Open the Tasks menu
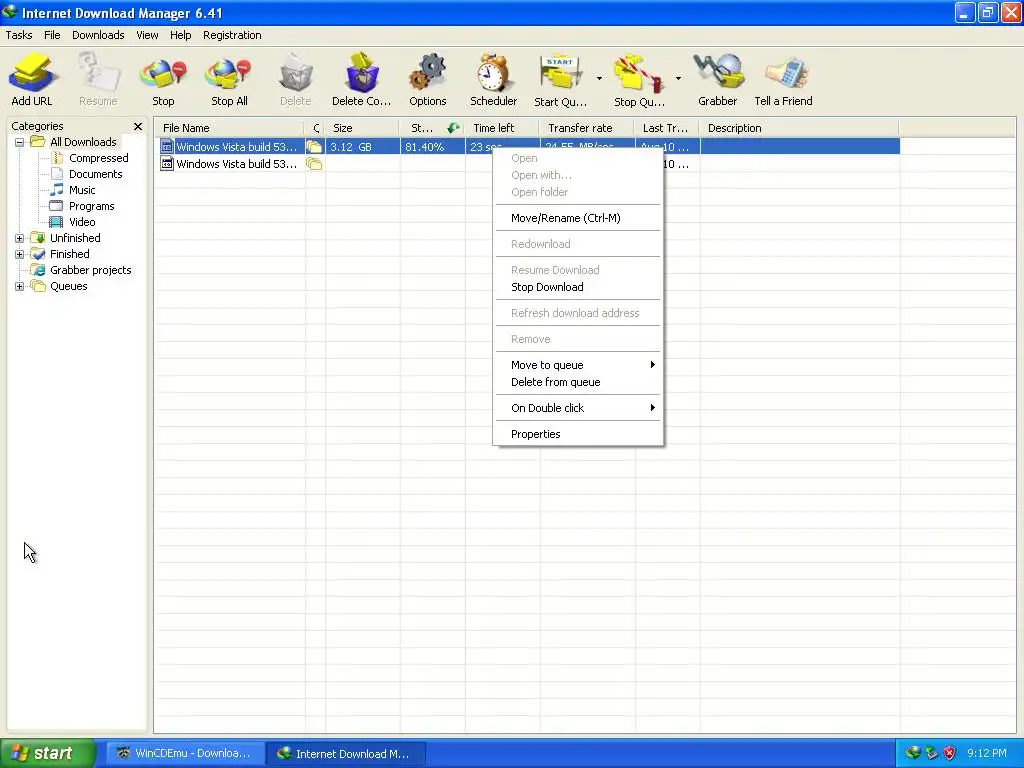The image size is (1024, 768). [x=19, y=35]
